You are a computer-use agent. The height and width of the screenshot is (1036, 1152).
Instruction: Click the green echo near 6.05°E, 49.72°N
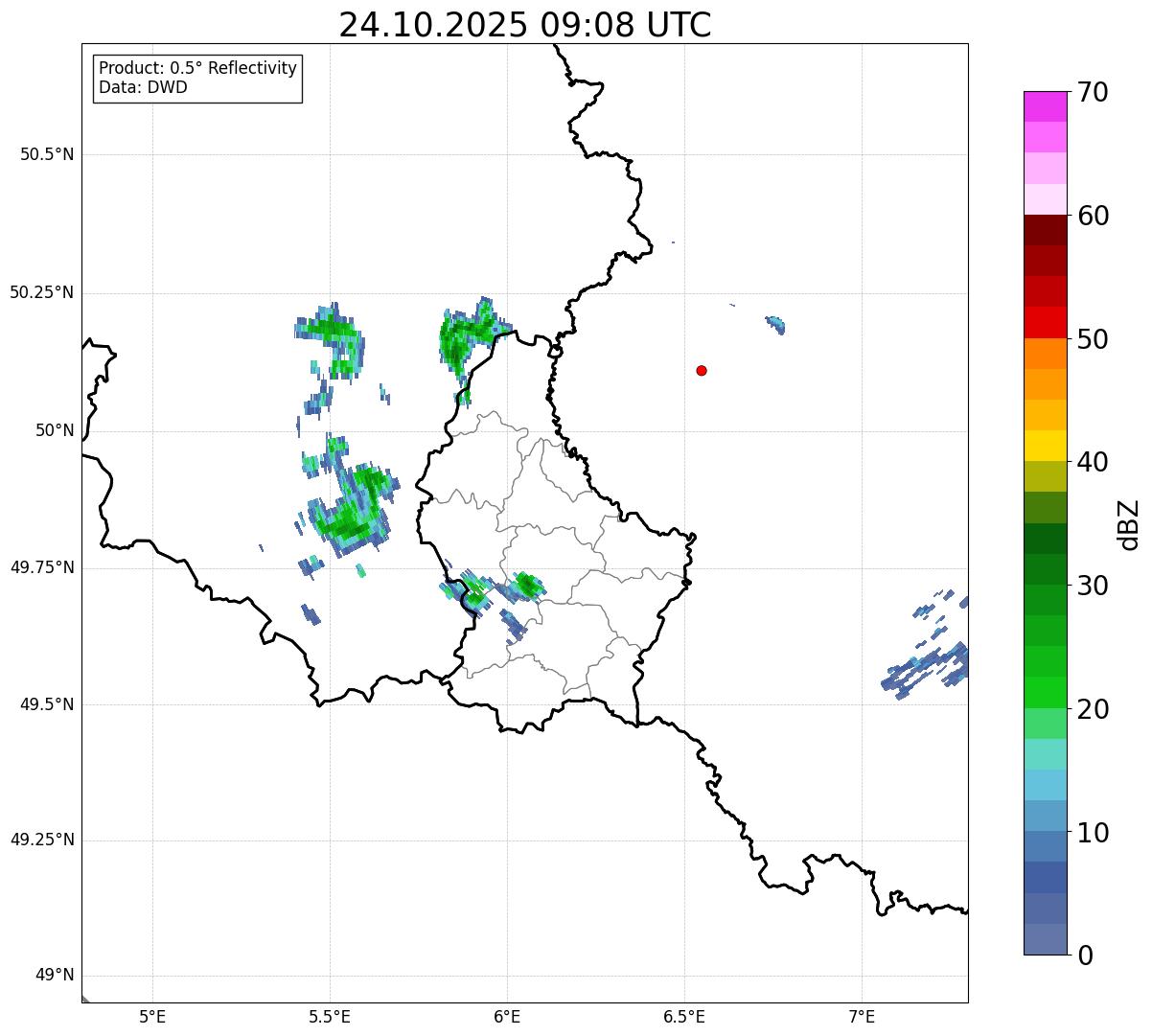[x=525, y=585]
